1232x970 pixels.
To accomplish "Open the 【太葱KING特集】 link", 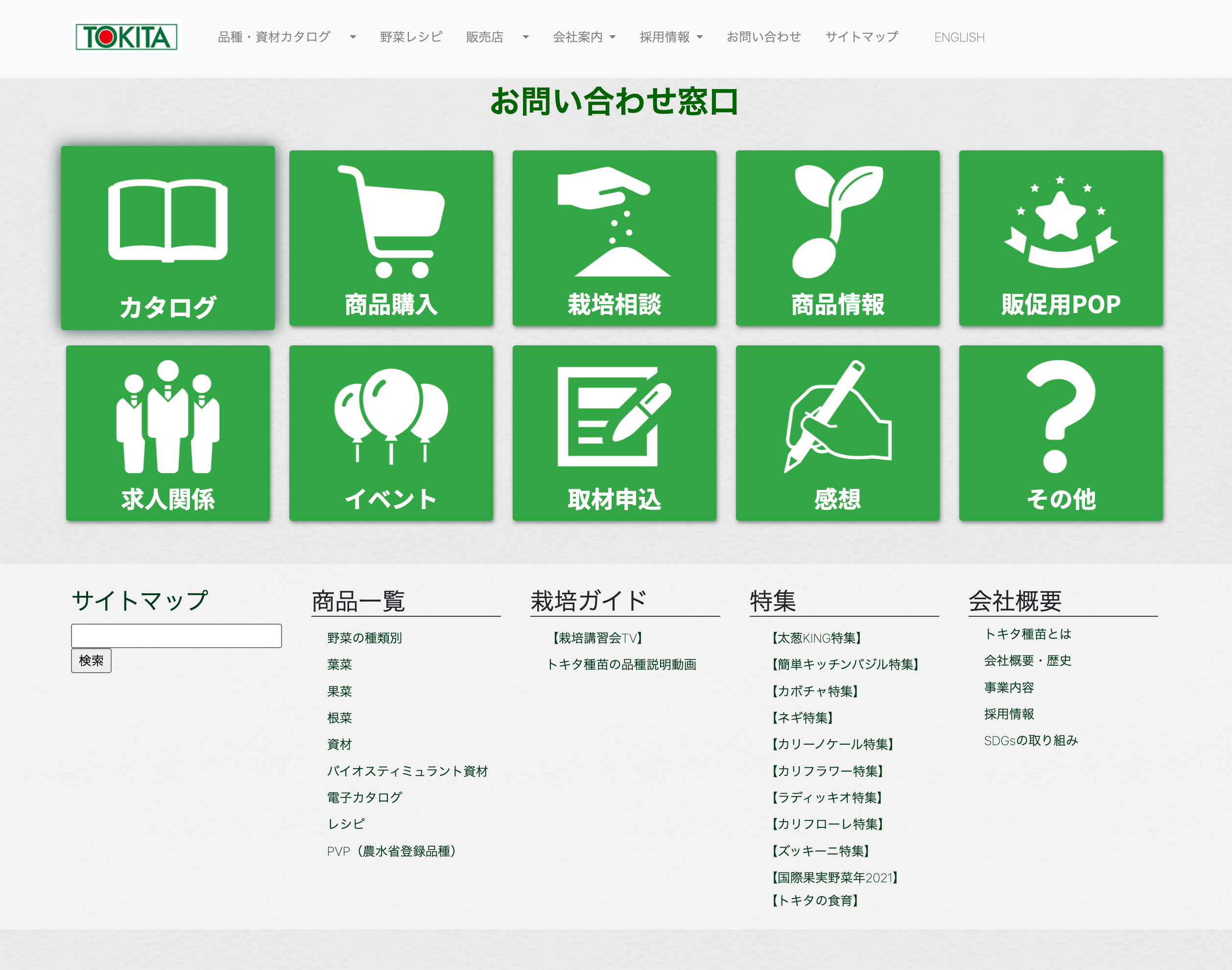I will [816, 638].
